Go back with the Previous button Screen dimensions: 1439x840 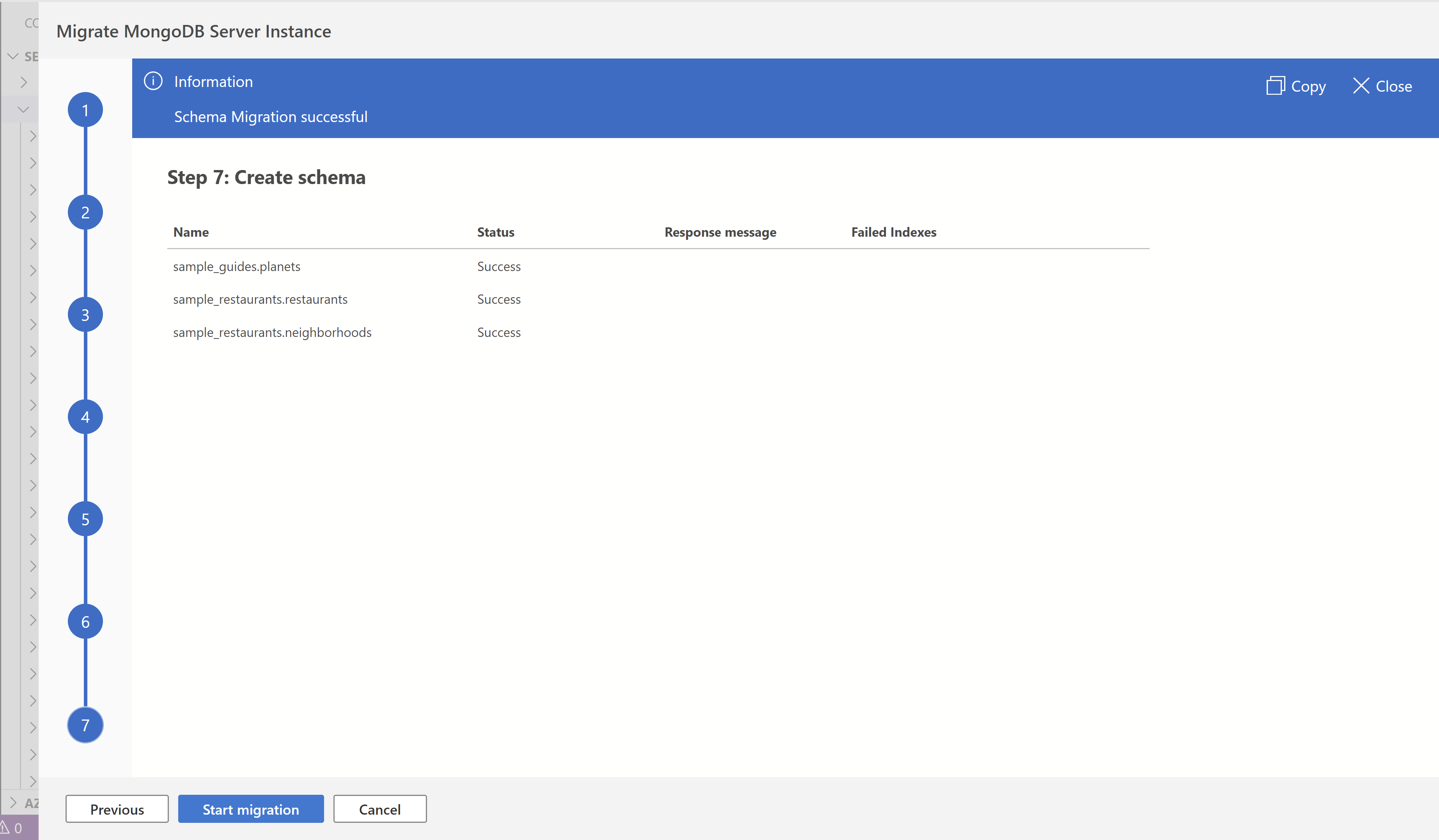point(117,808)
